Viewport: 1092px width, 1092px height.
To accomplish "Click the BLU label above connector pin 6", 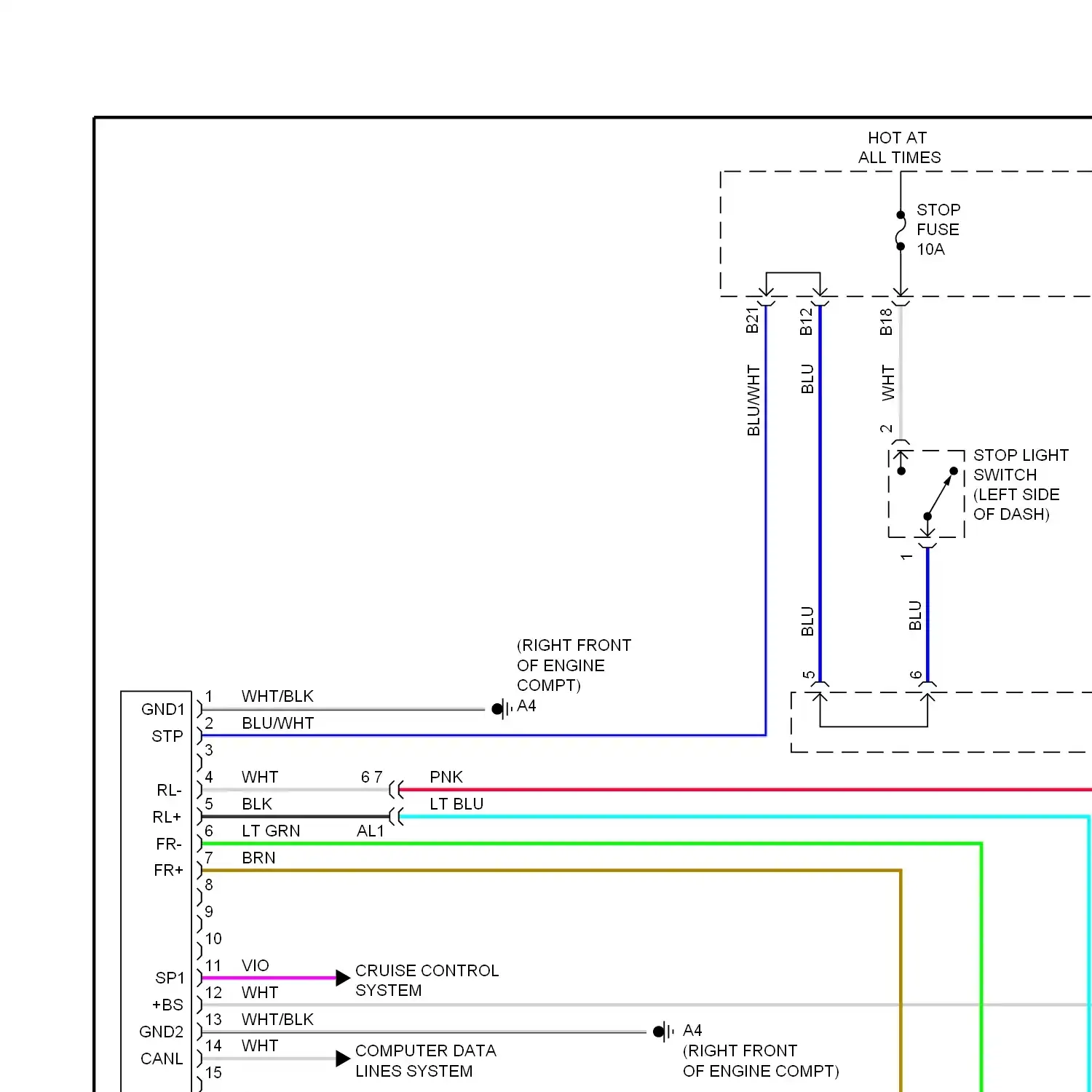I will [x=915, y=616].
